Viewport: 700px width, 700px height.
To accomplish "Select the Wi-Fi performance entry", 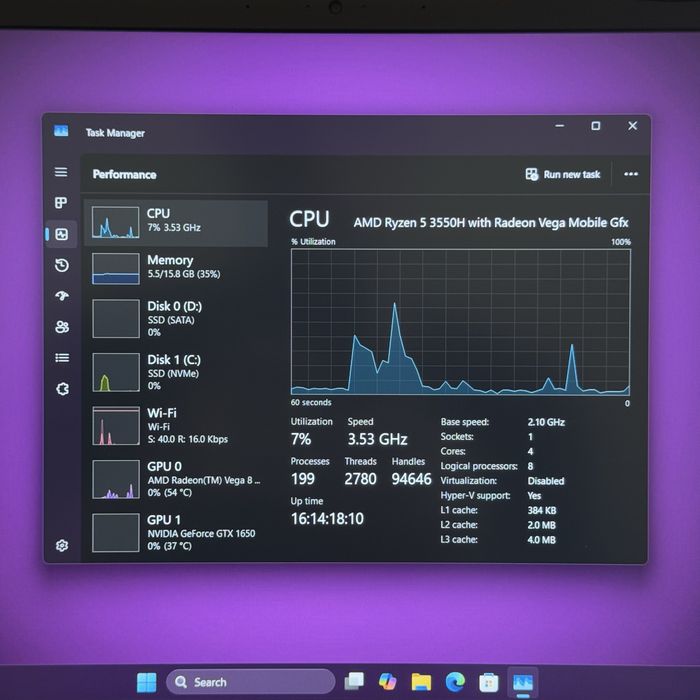I will coord(176,425).
